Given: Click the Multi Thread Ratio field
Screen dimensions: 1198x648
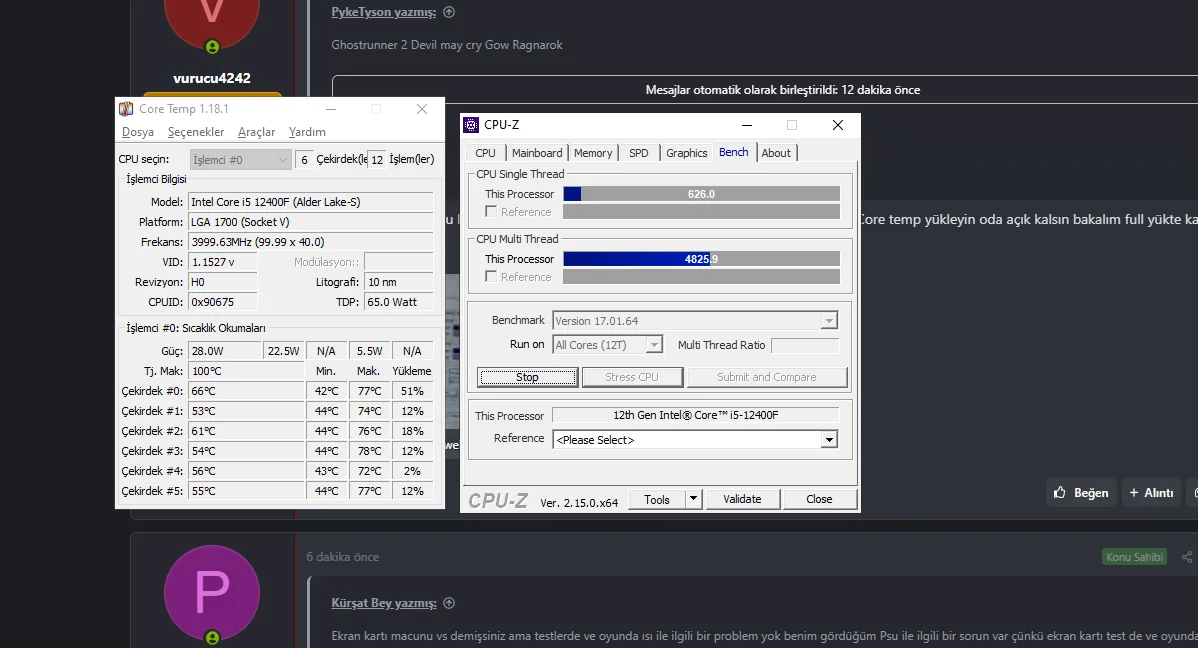Looking at the screenshot, I should pyautogui.click(x=805, y=345).
